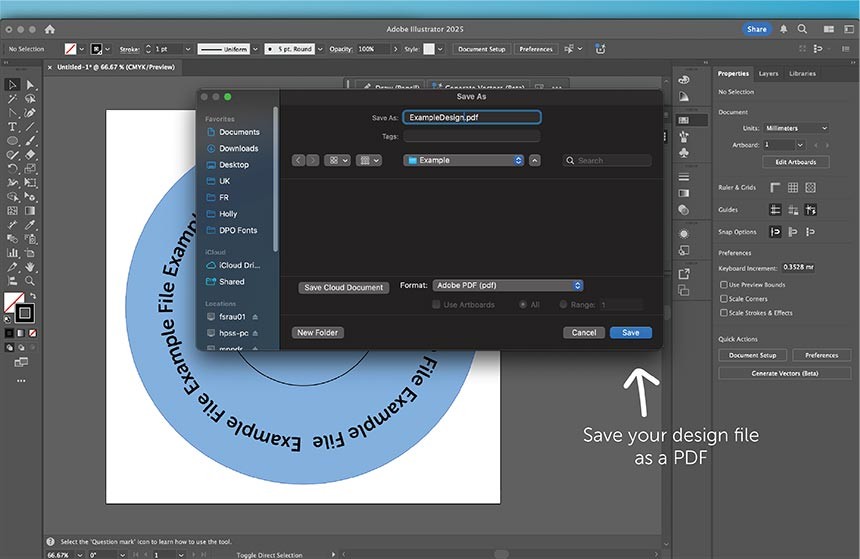Open the group view options dropdown
This screenshot has width=860, height=559.
coord(369,160)
